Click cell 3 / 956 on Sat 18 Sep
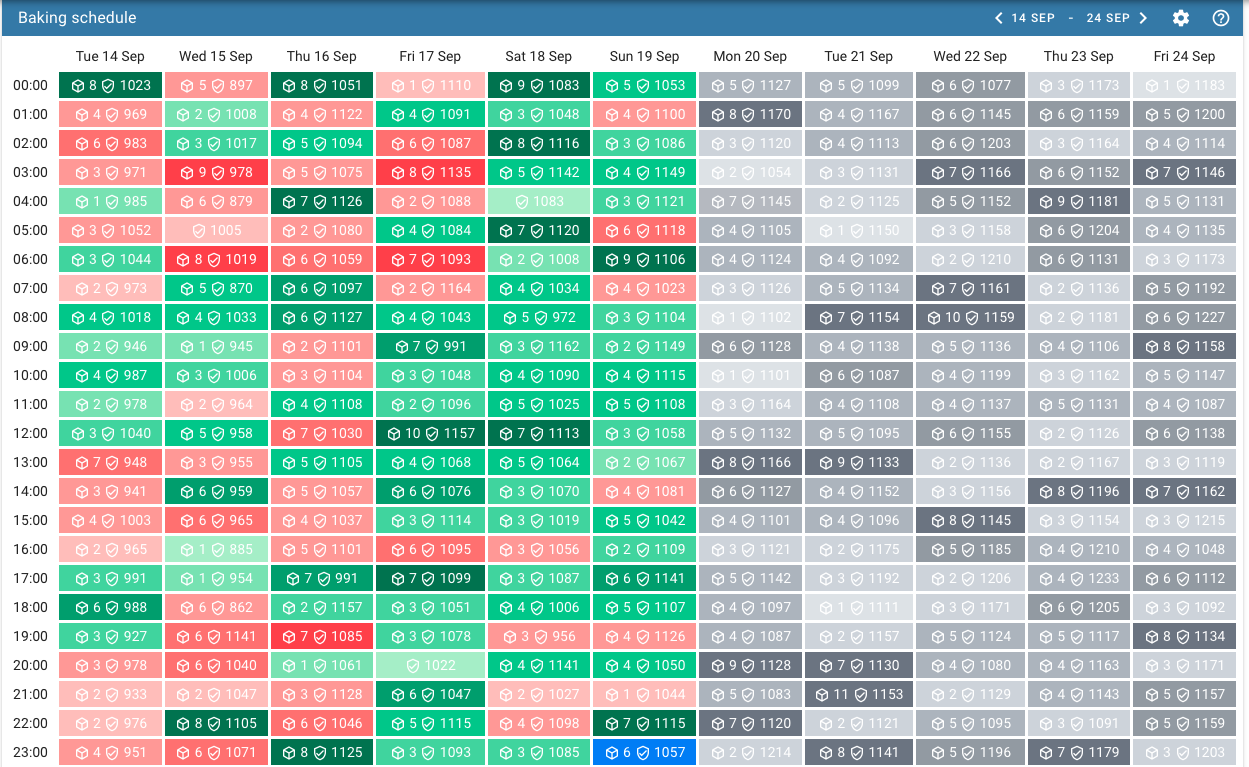 coord(538,637)
